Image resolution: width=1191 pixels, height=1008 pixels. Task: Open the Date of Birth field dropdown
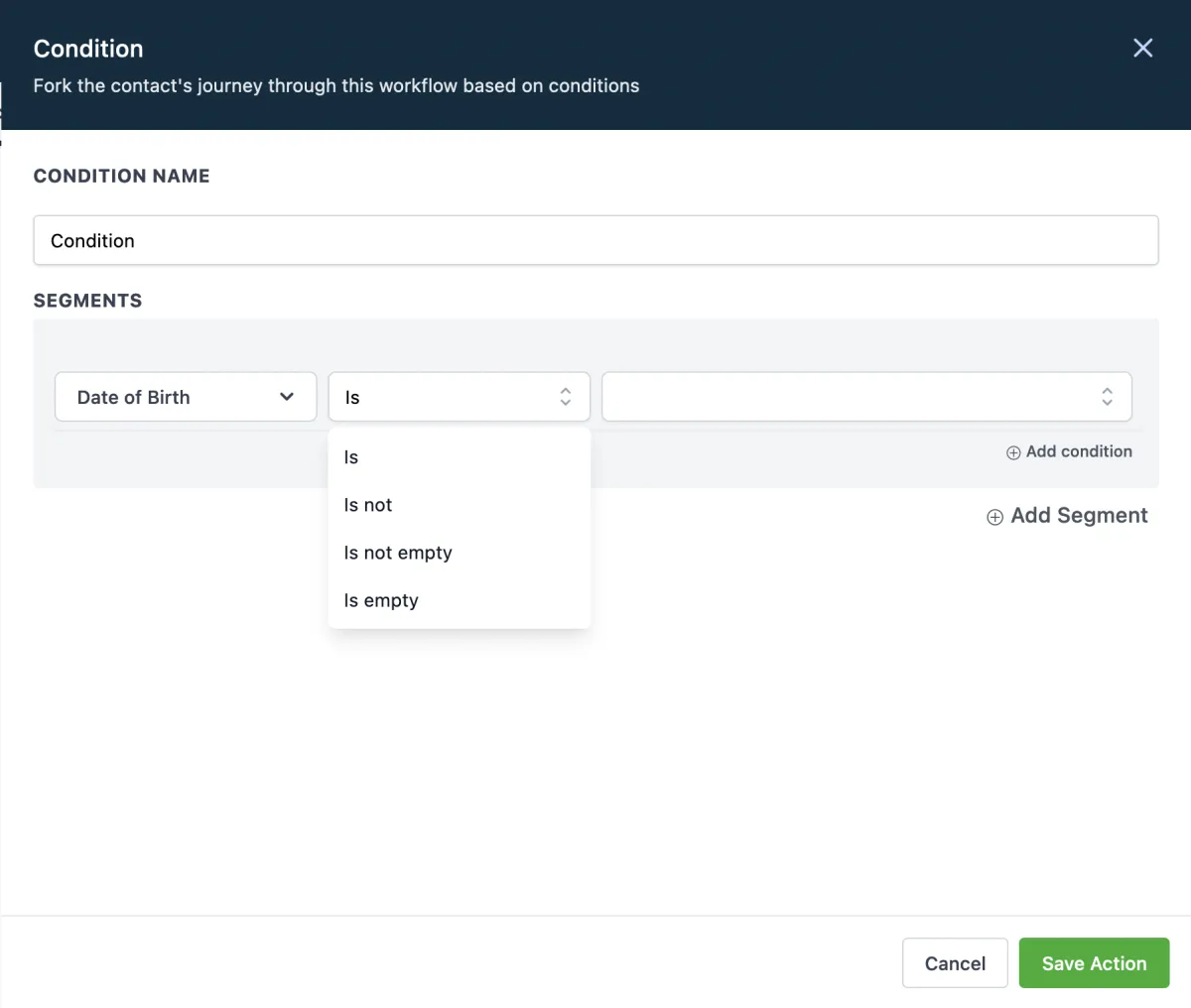pos(185,397)
